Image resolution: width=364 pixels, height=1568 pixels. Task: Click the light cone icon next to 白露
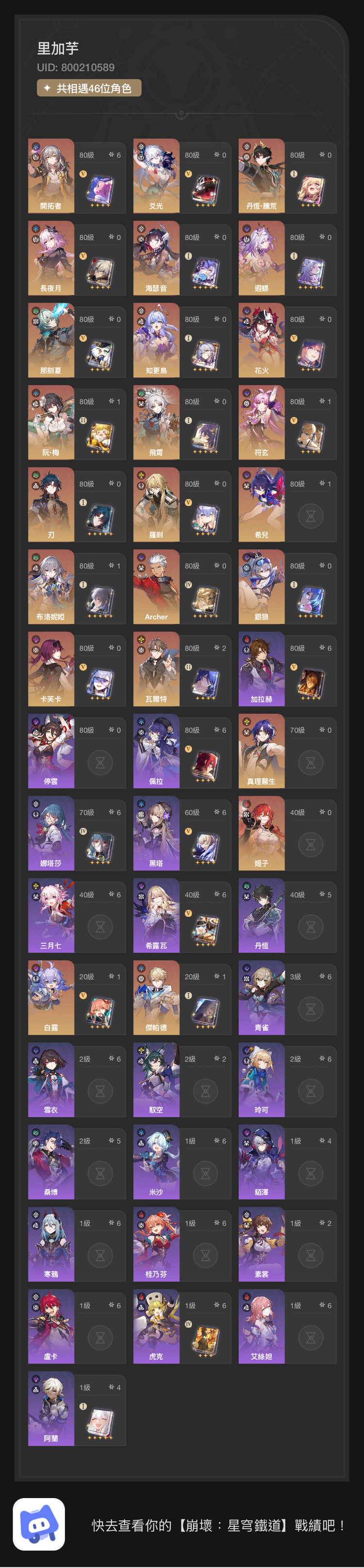[100, 1011]
